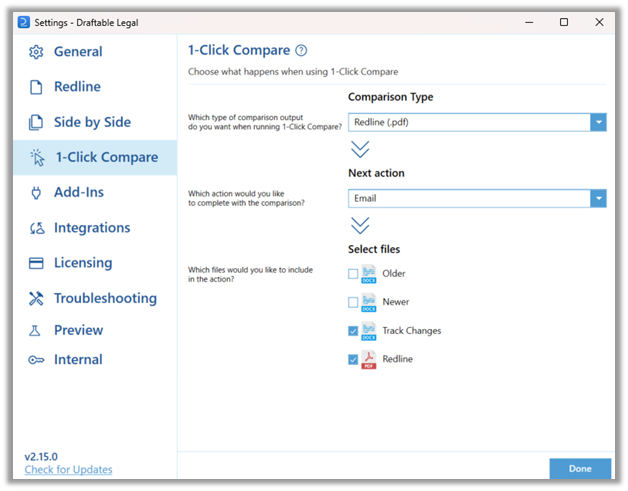
Task: Click the Track Changes DOCX file icon
Action: (x=368, y=331)
